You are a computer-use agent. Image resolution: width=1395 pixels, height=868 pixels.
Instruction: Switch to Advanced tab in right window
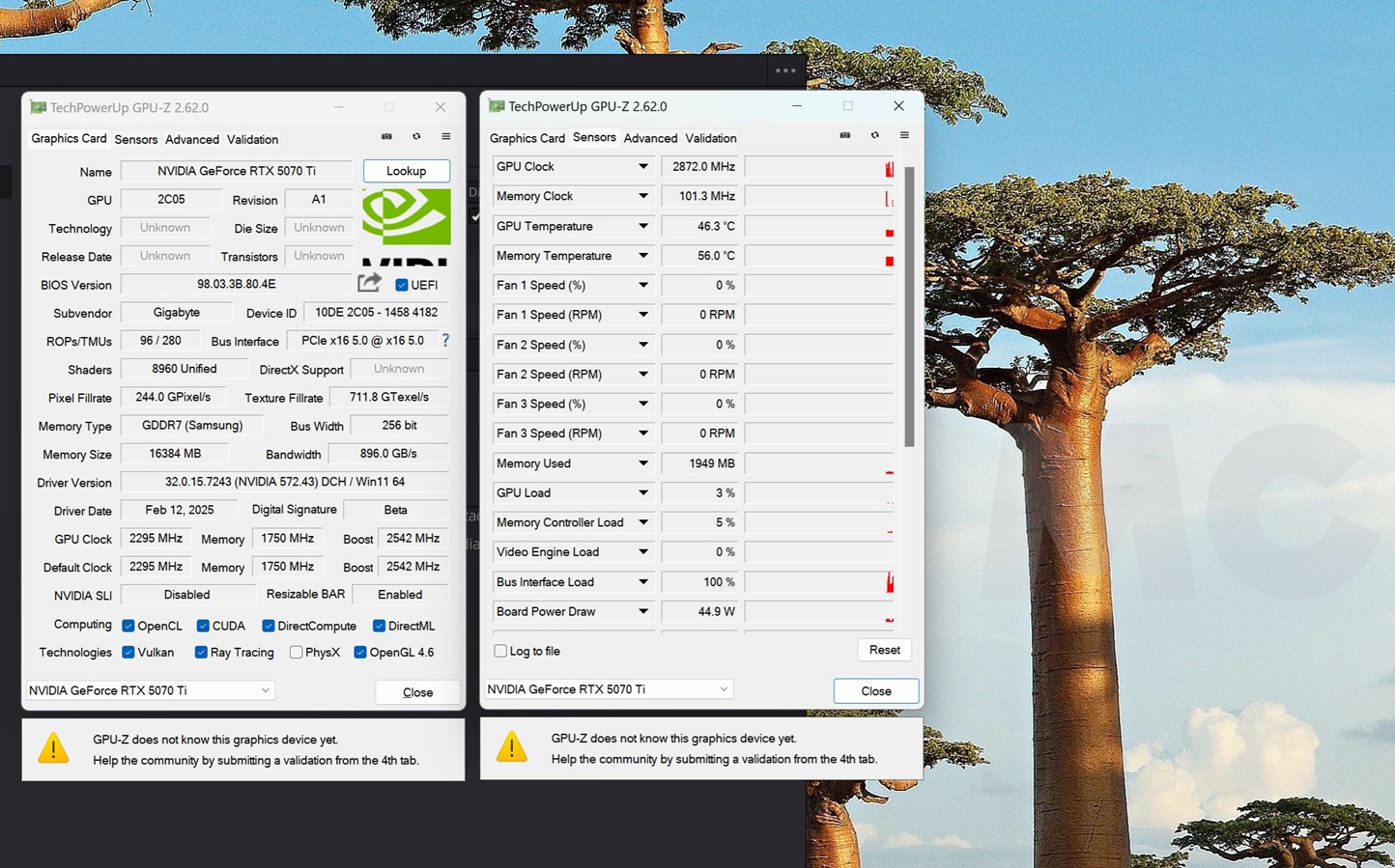coord(651,138)
